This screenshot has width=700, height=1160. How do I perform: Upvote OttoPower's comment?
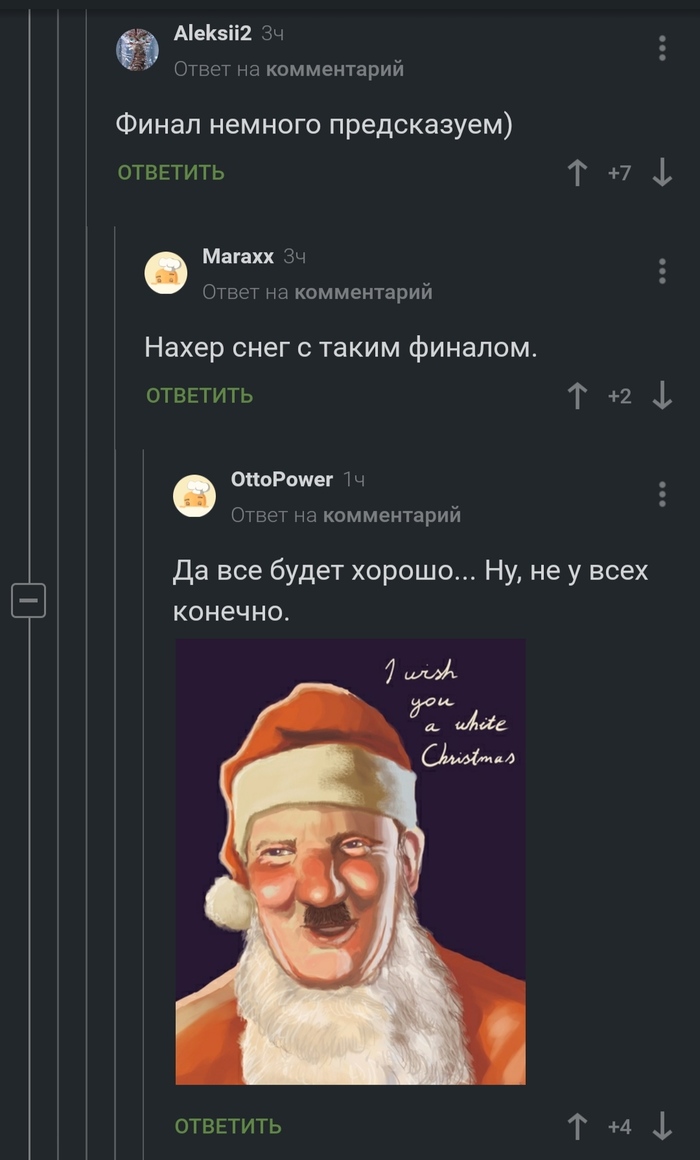coord(577,1127)
